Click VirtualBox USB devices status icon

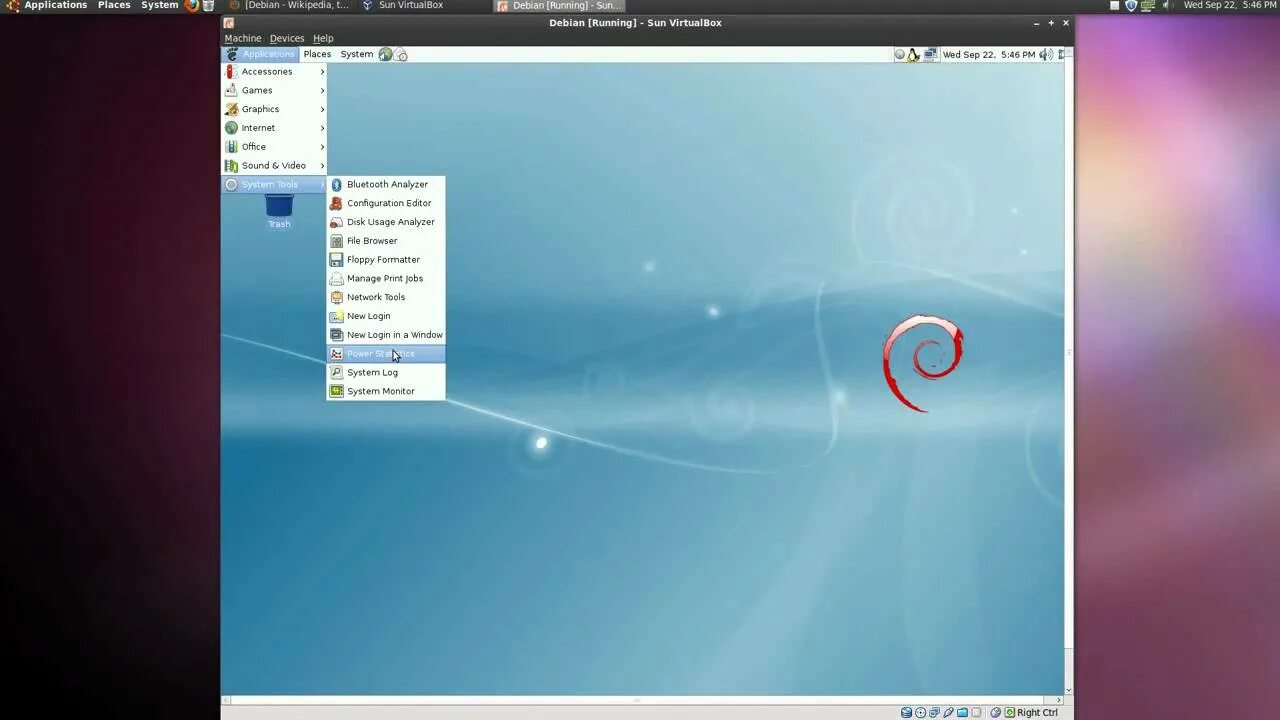coord(948,713)
